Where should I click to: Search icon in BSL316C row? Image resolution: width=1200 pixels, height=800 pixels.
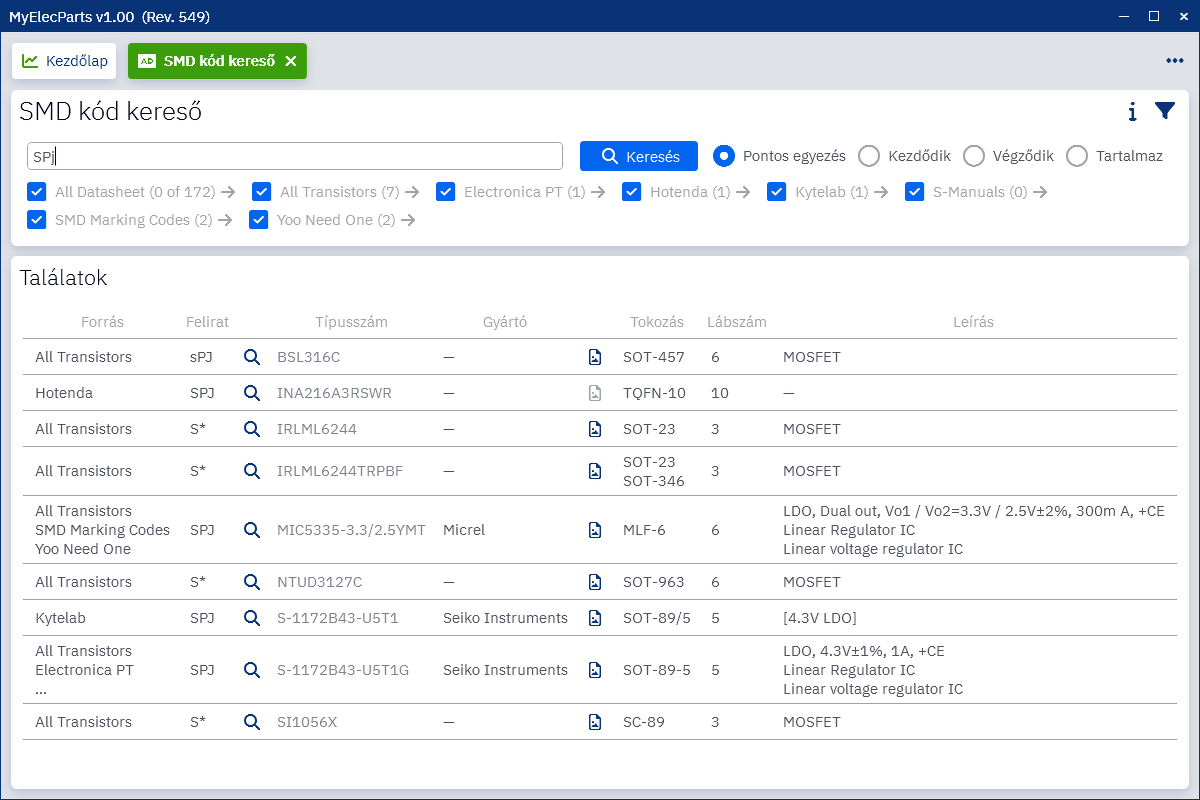click(x=252, y=357)
